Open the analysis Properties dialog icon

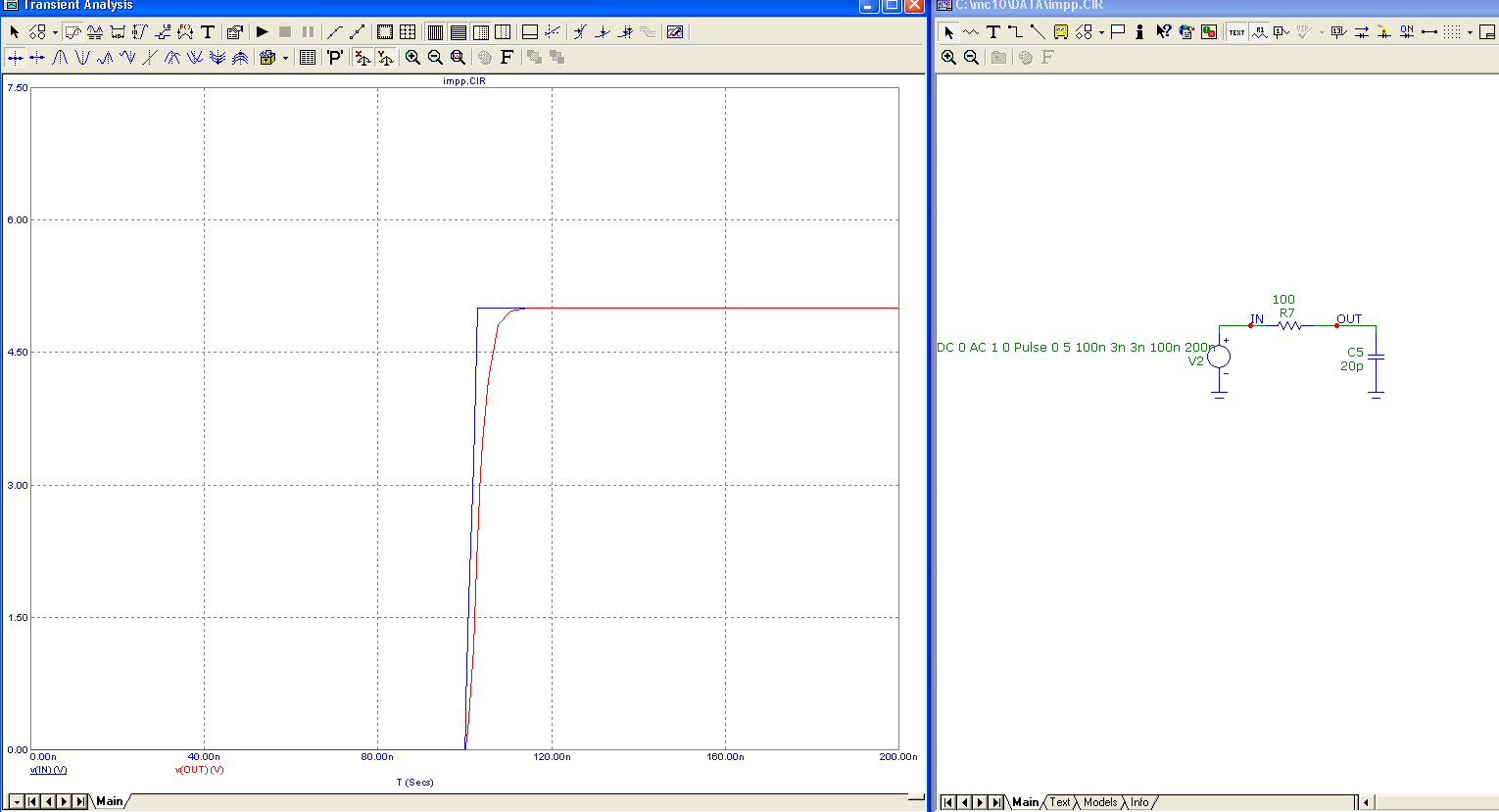(234, 32)
